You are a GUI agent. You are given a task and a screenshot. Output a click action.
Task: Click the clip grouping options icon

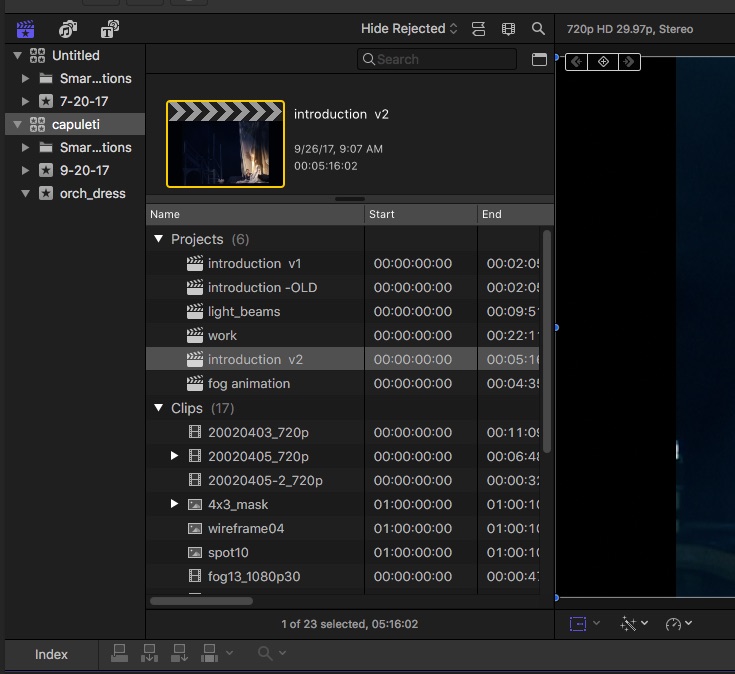[x=478, y=29]
